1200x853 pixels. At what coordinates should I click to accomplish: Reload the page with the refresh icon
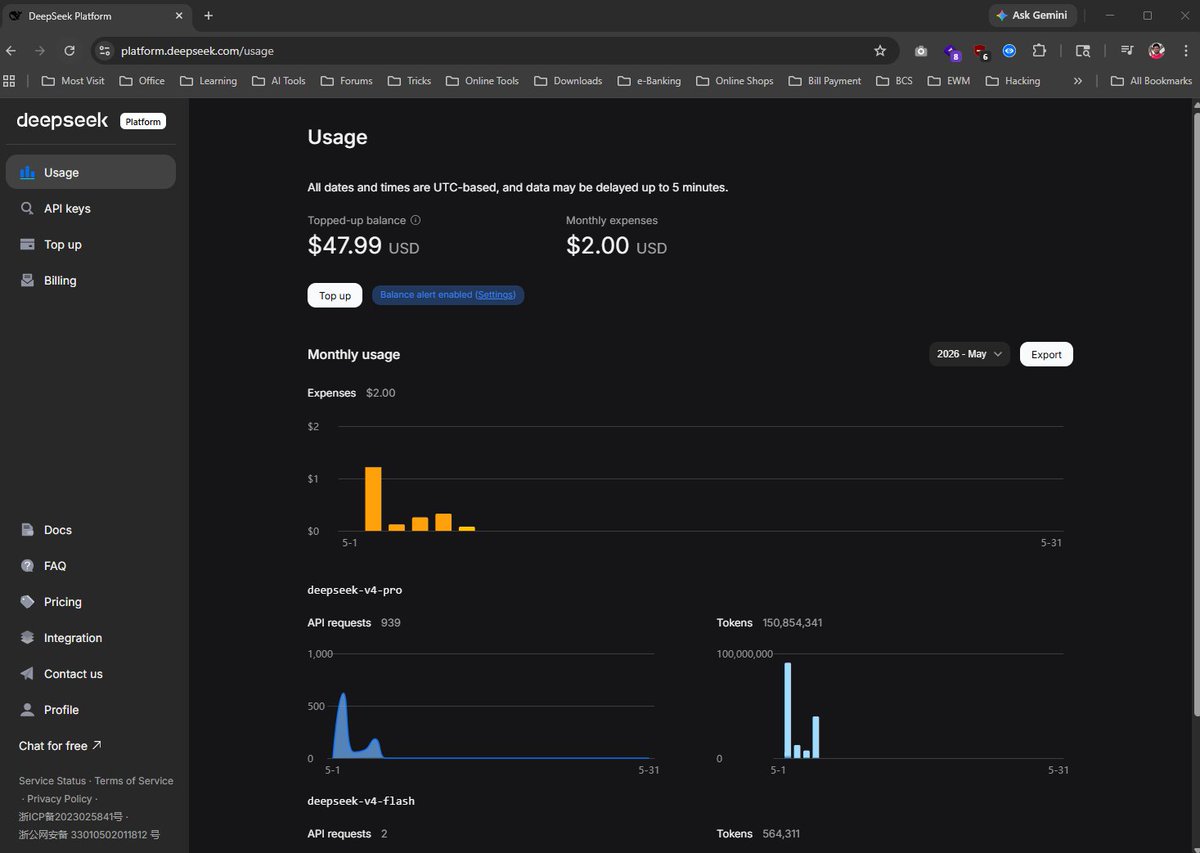[x=69, y=51]
